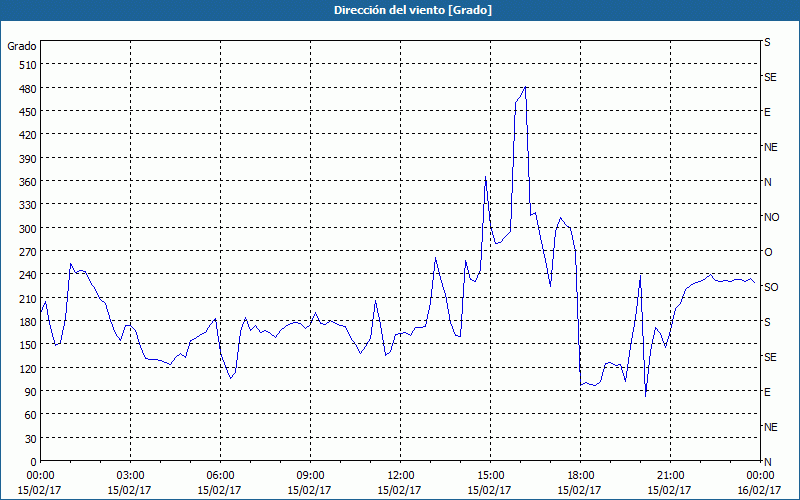Select the 90 y-axis value

pyautogui.click(x=31, y=391)
